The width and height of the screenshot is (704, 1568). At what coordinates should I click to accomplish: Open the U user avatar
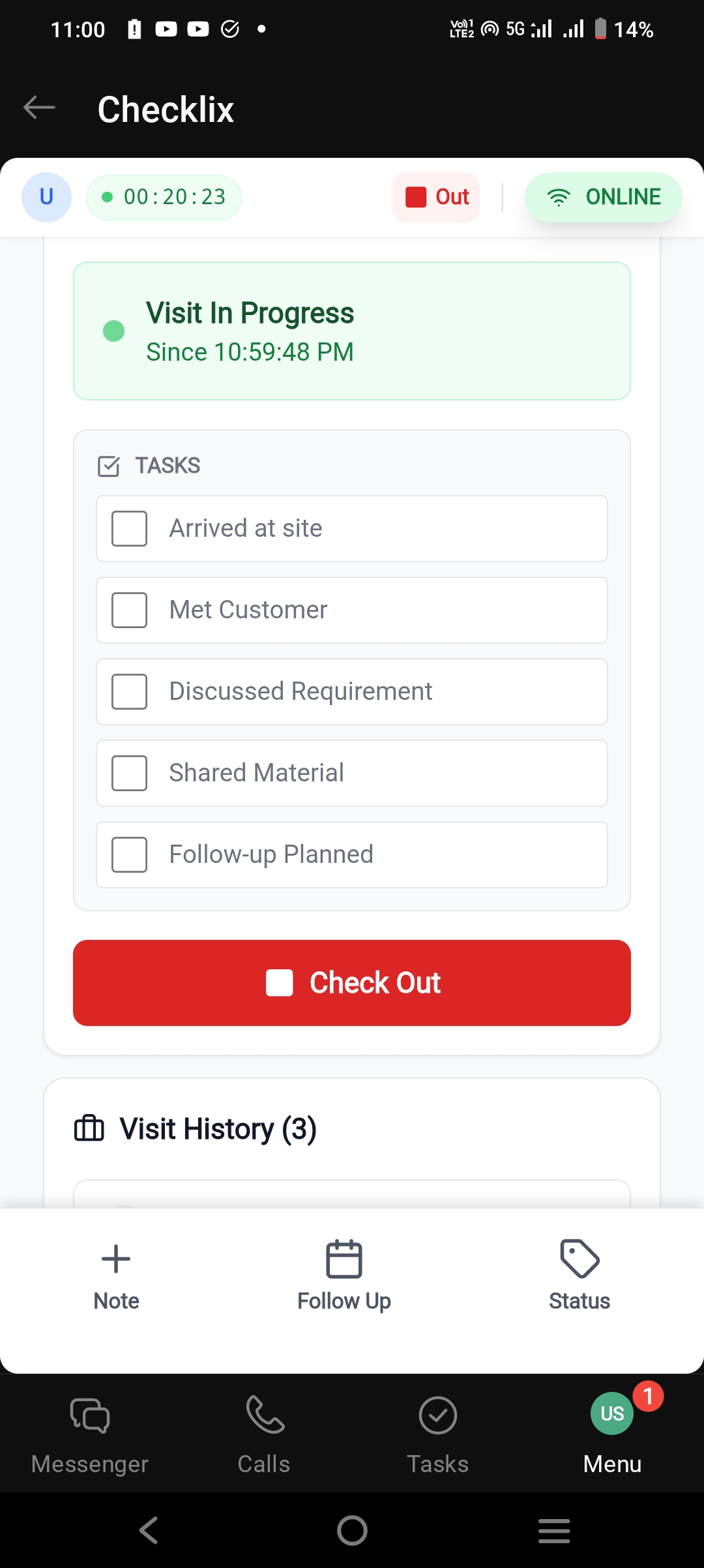pyautogui.click(x=46, y=197)
